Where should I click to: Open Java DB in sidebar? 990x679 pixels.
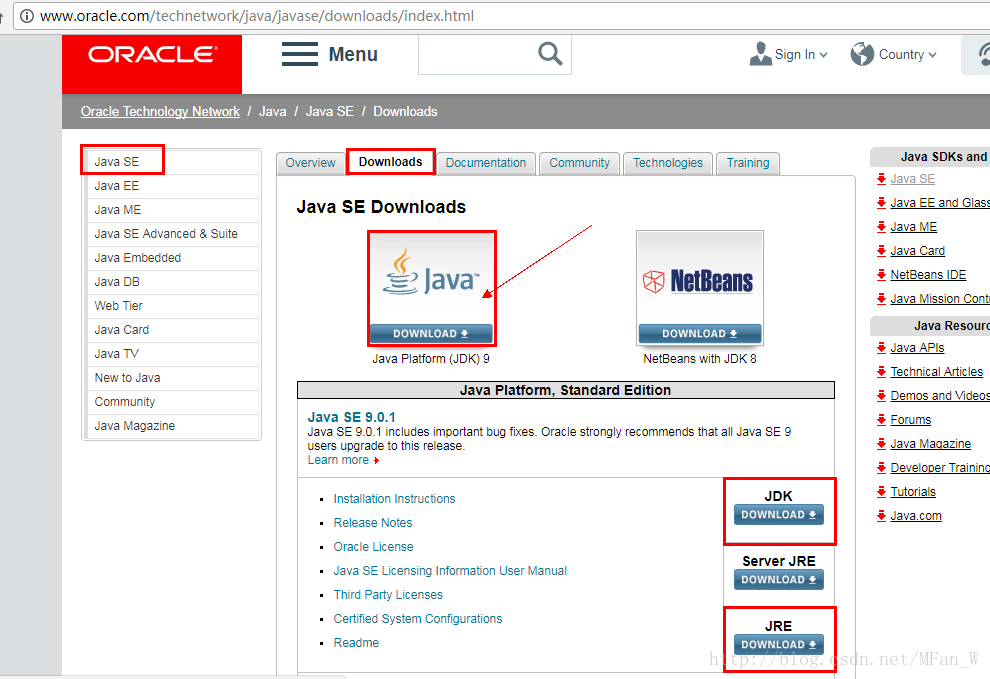[171, 282]
